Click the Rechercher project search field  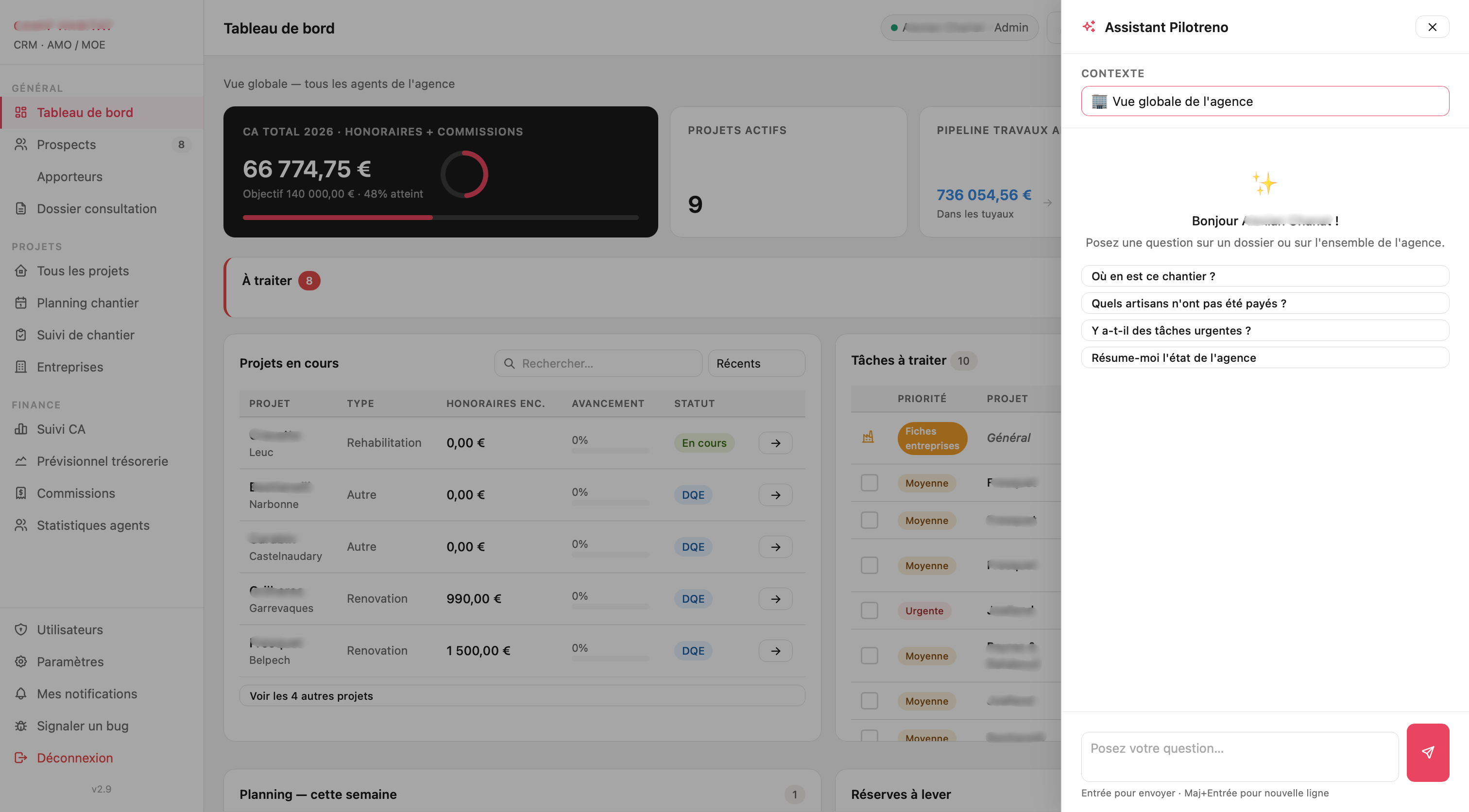(598, 363)
